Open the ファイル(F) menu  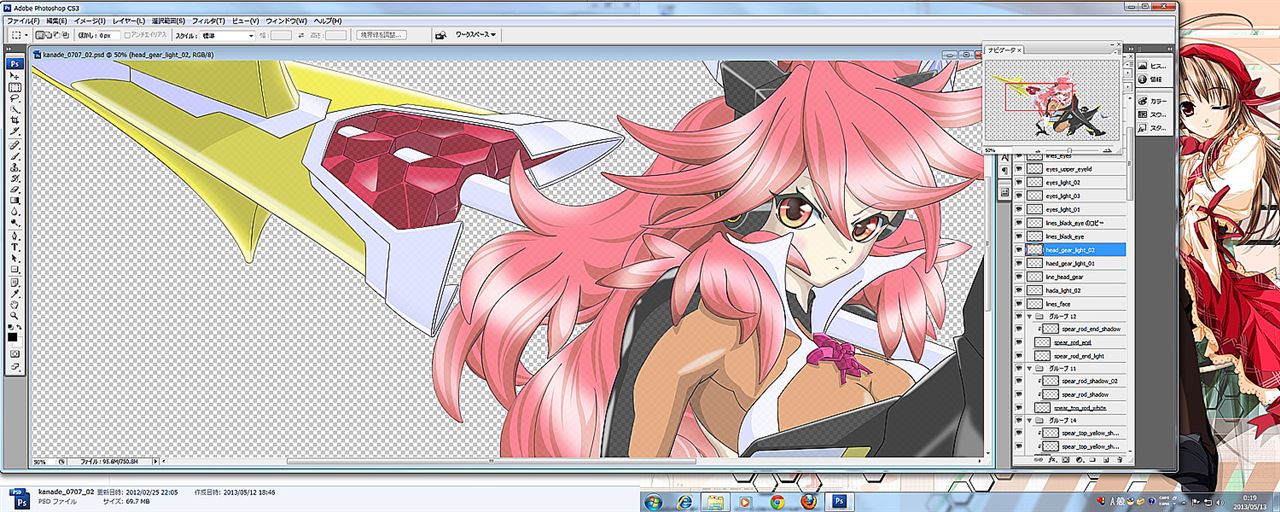(x=23, y=20)
